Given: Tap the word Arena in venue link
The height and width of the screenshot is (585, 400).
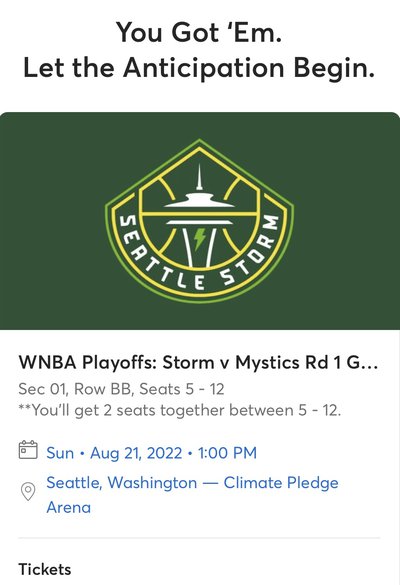Looking at the screenshot, I should 69,507.
